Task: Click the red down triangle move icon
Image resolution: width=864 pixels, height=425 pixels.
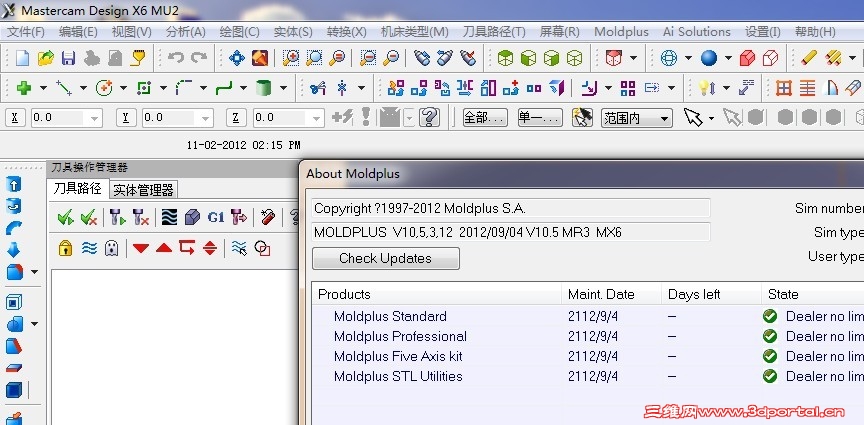Action: 141,248
